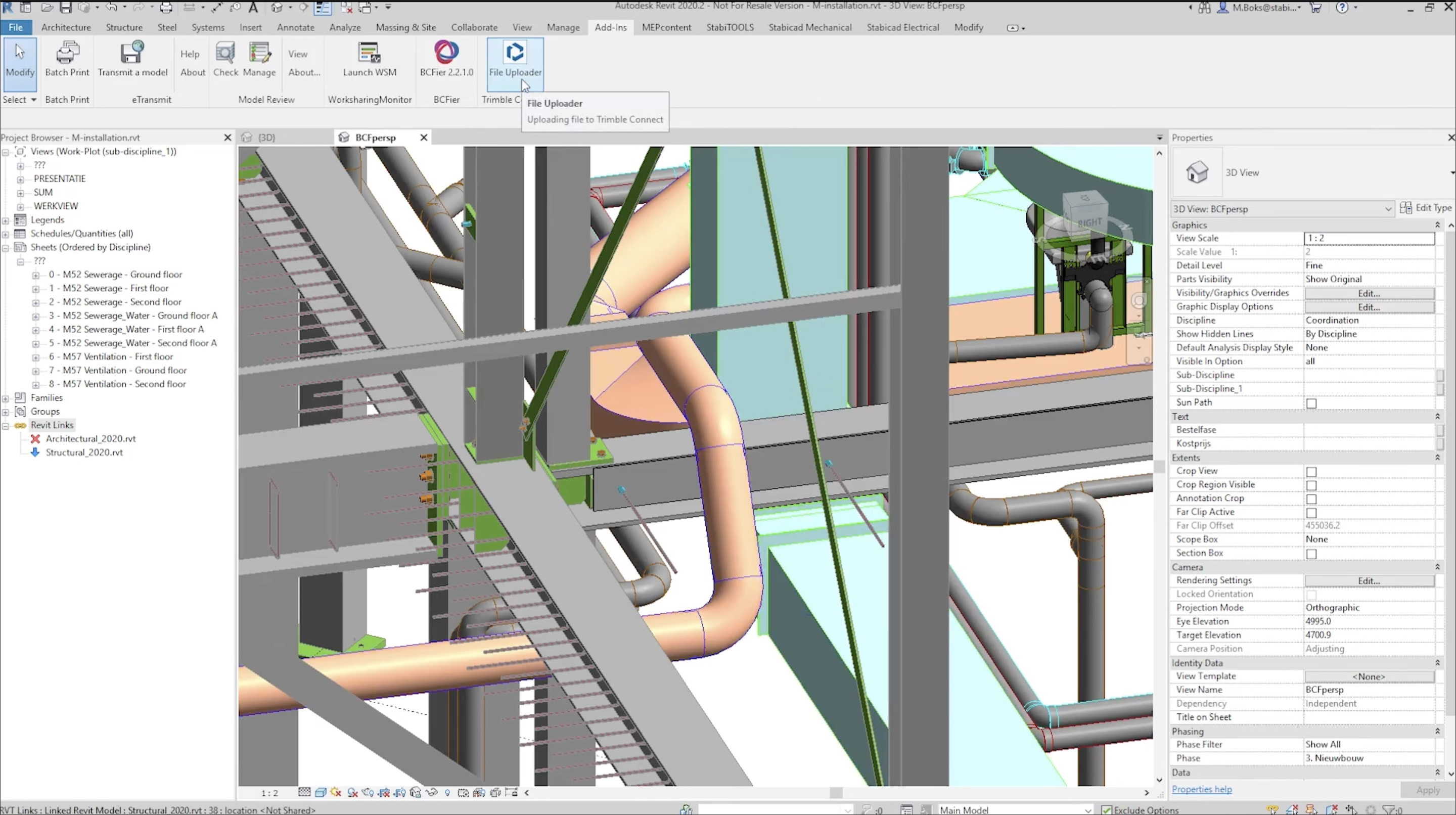
Task: Toggle the Section Box checkbox
Action: (1311, 554)
